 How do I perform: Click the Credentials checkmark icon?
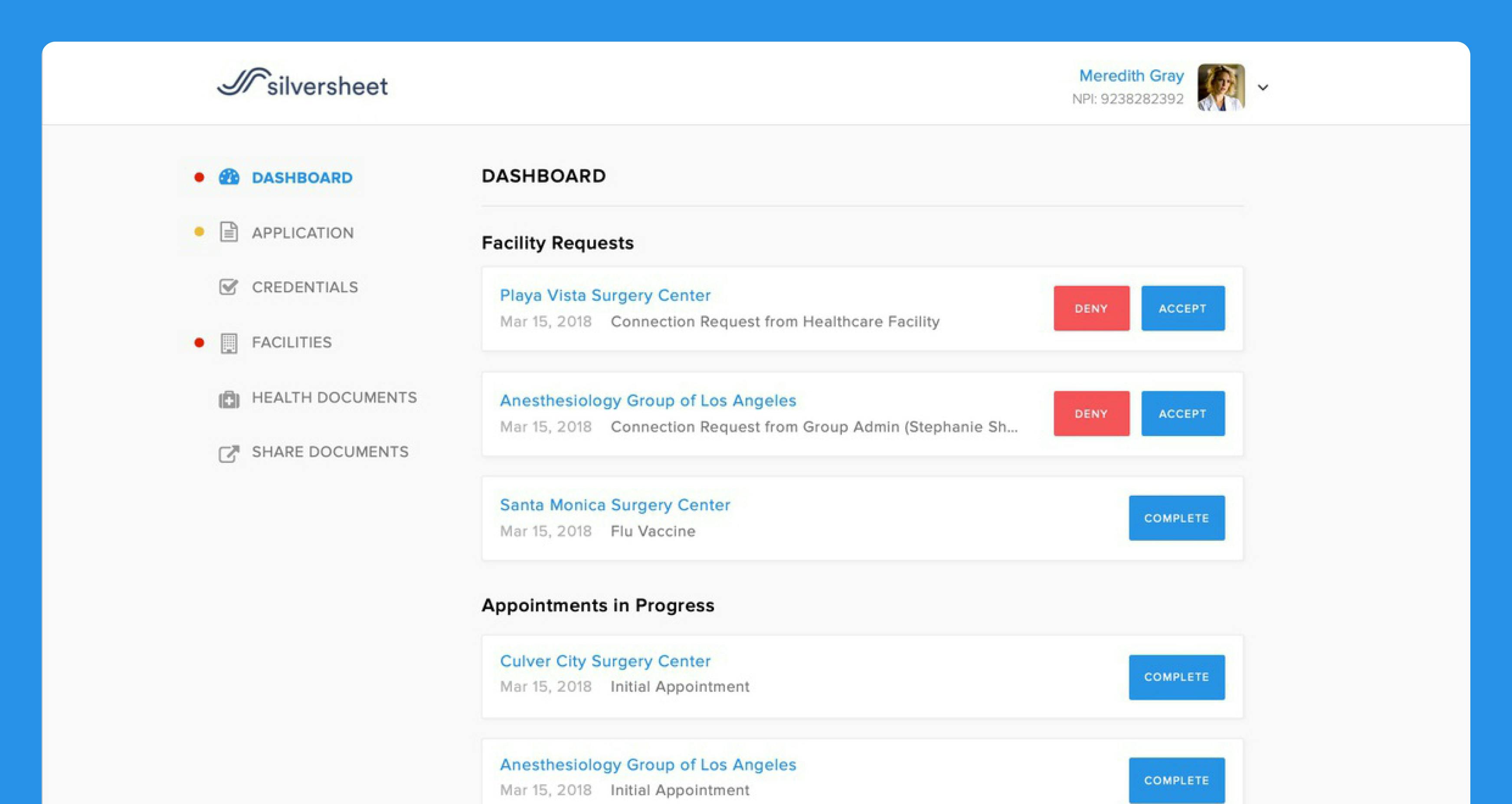pyautogui.click(x=228, y=287)
